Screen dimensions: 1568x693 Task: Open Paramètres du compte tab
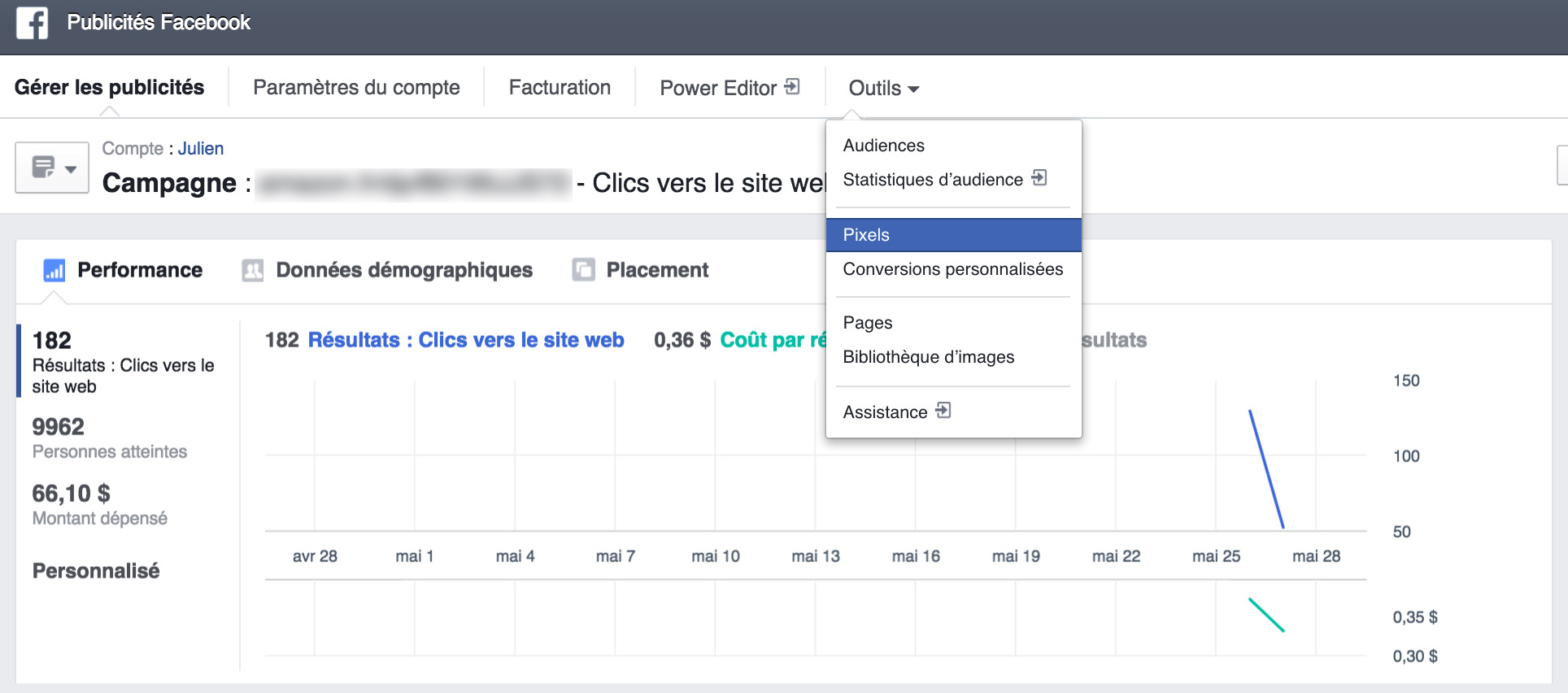[356, 87]
